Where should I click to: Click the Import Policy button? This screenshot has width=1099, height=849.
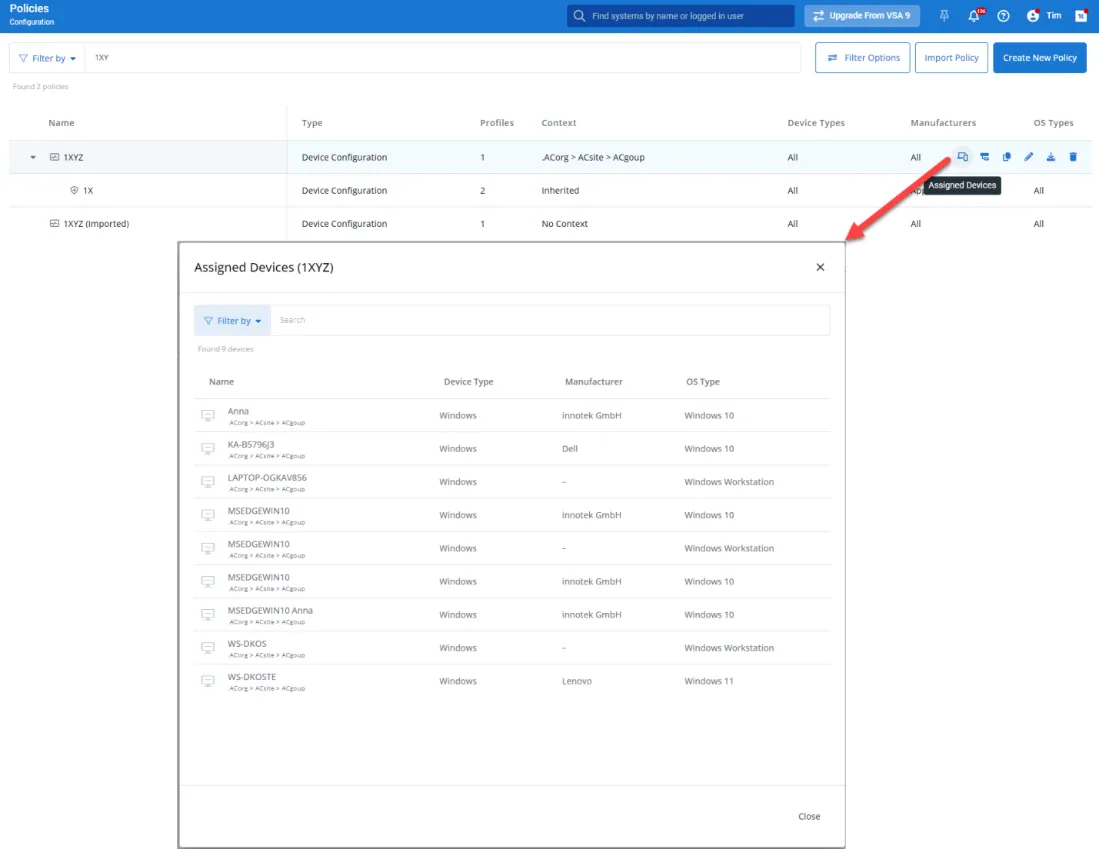951,58
